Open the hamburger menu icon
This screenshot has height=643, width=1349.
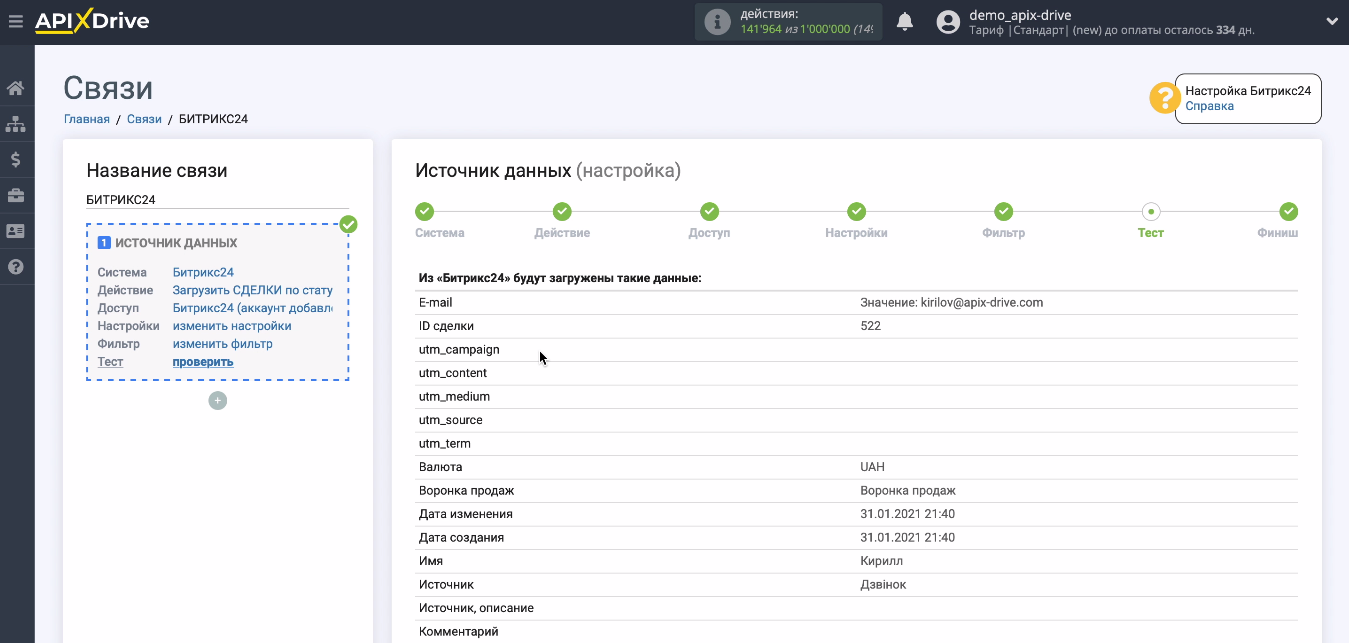tap(15, 21)
